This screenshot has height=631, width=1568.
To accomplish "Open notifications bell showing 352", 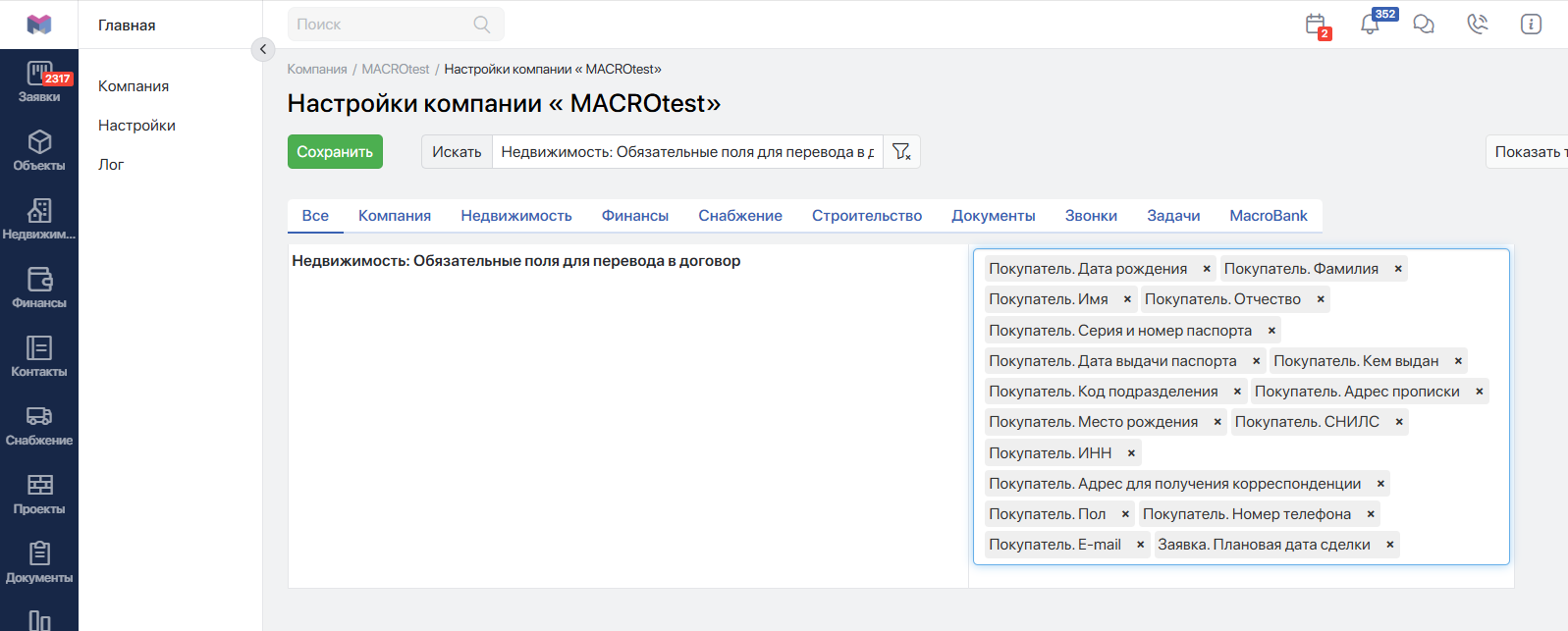I will (x=1371, y=25).
